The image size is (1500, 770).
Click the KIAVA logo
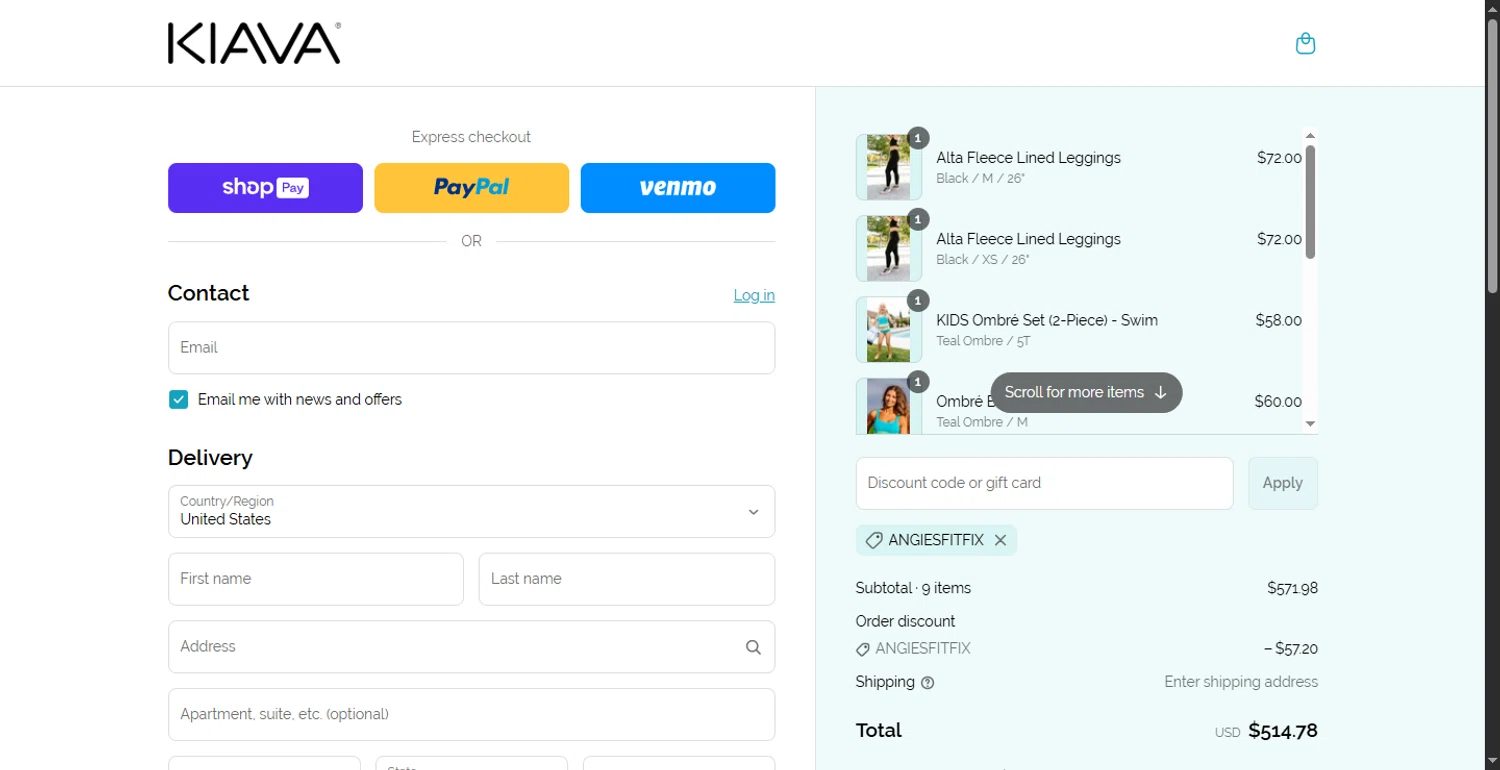click(x=254, y=44)
